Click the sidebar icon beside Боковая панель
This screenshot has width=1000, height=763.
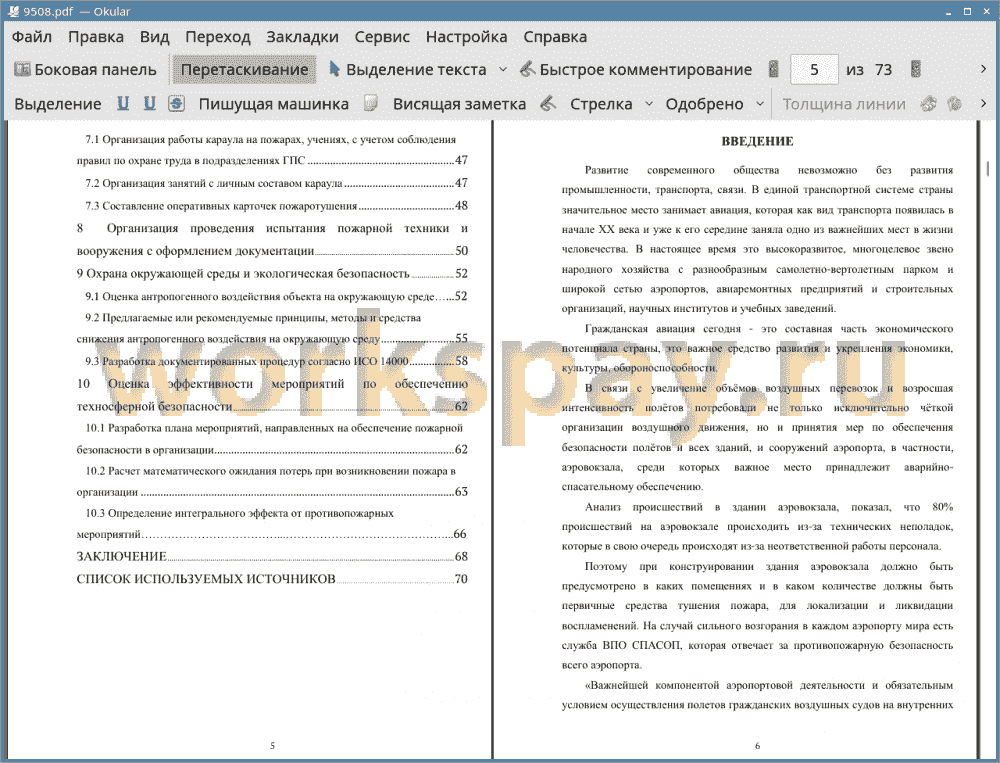click(22, 69)
